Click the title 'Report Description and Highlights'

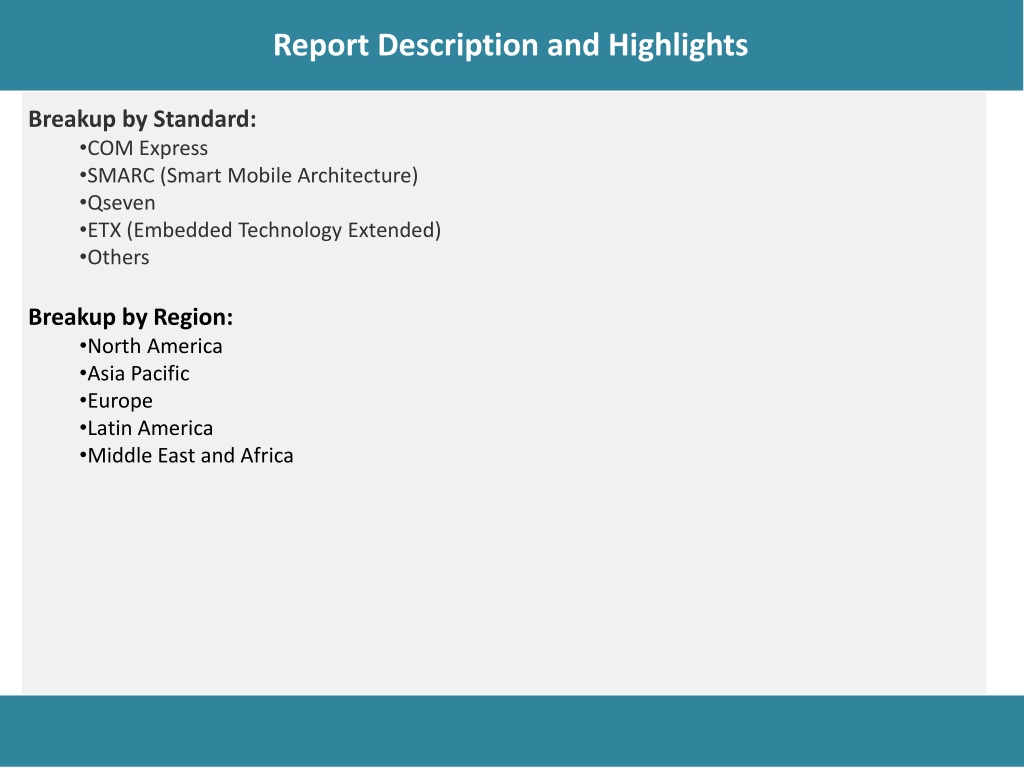click(x=510, y=46)
